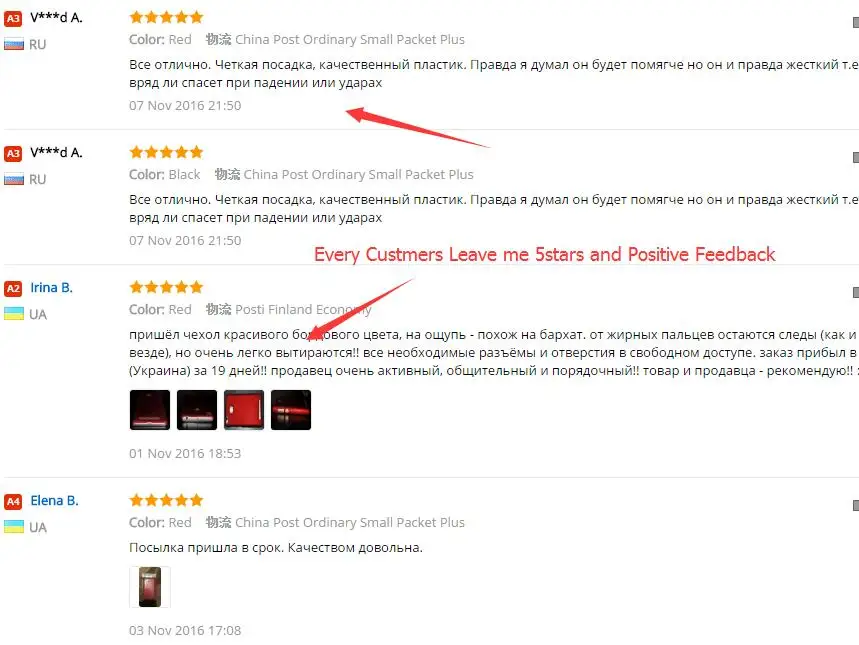Click the gray icon at right of first review
Screen dimensions: 859x645
(x=856, y=22)
